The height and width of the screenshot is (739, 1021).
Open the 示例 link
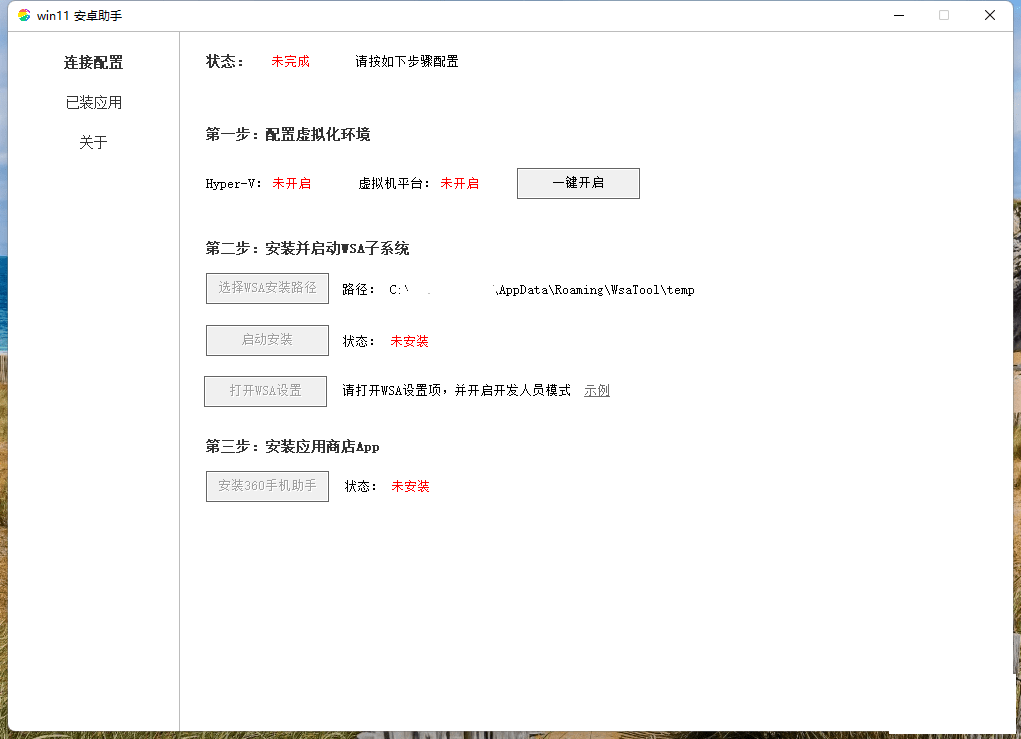[x=597, y=391]
